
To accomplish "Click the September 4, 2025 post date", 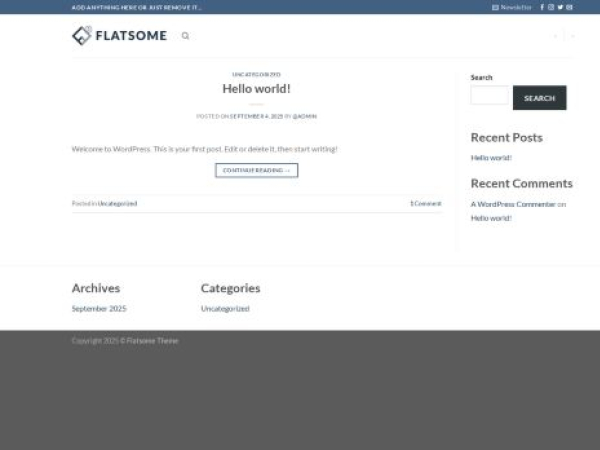I will pyautogui.click(x=256, y=116).
